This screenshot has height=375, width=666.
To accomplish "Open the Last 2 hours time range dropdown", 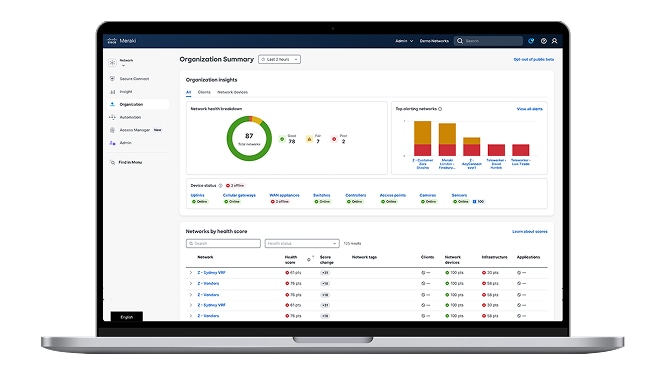I will coord(279,59).
